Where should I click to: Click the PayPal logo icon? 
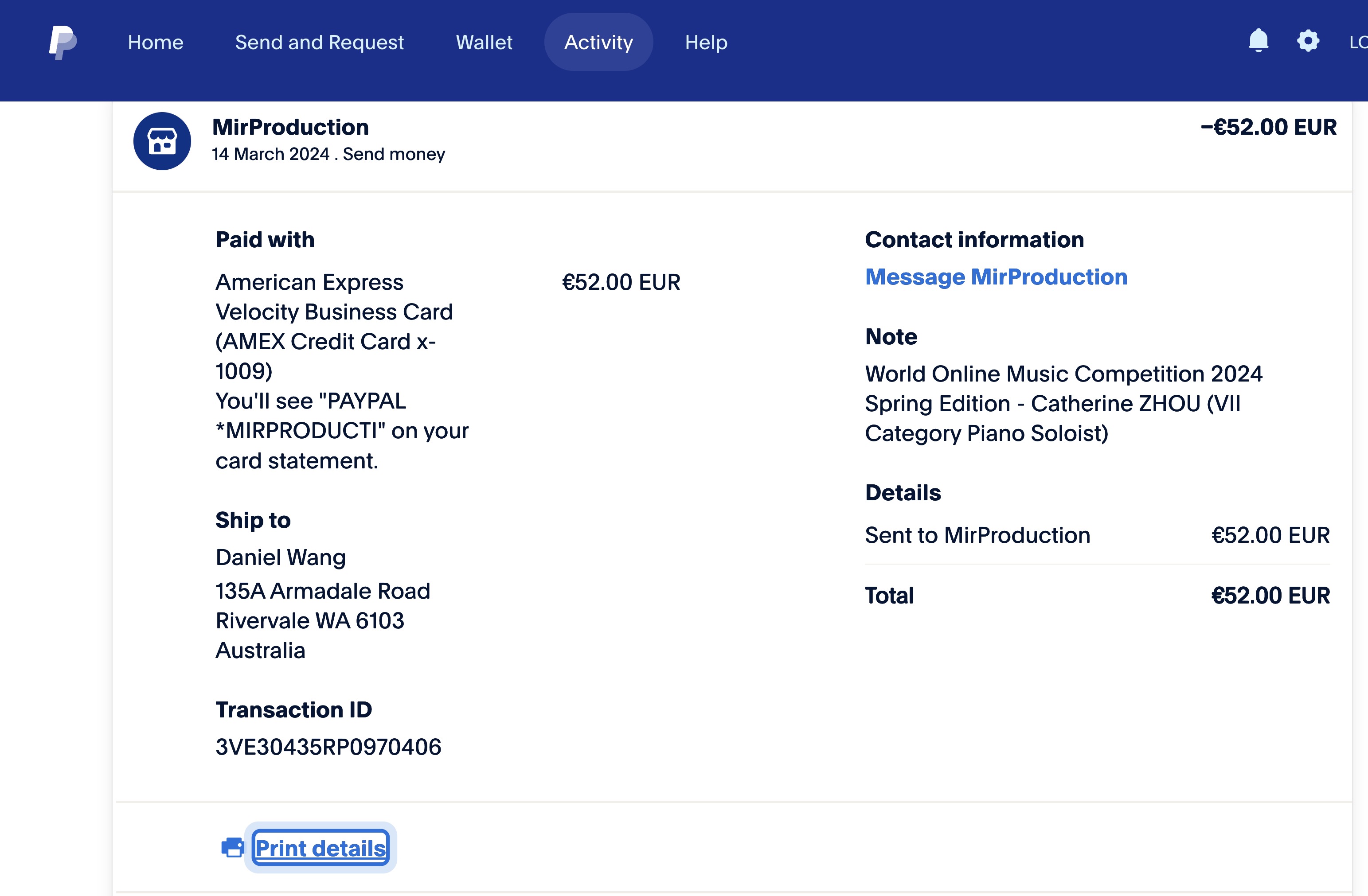coord(63,43)
